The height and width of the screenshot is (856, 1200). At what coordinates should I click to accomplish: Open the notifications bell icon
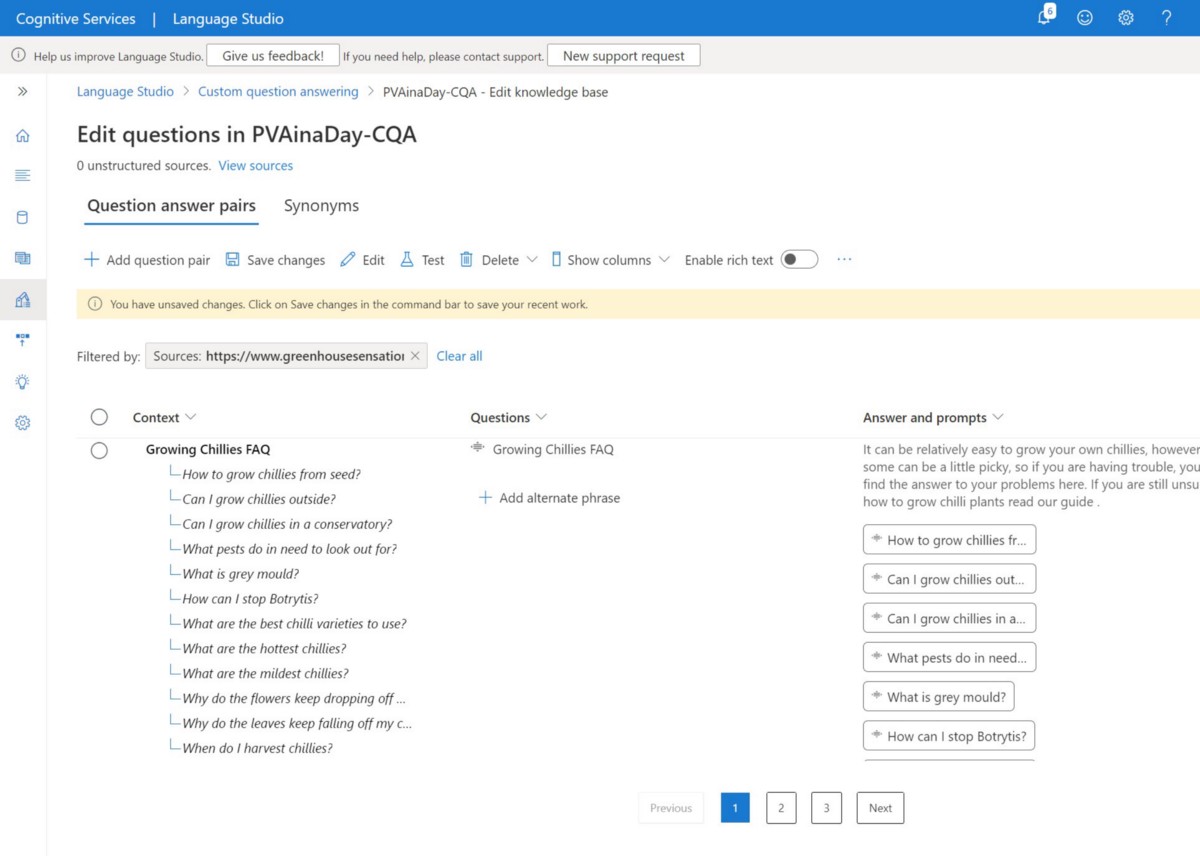(x=1045, y=17)
